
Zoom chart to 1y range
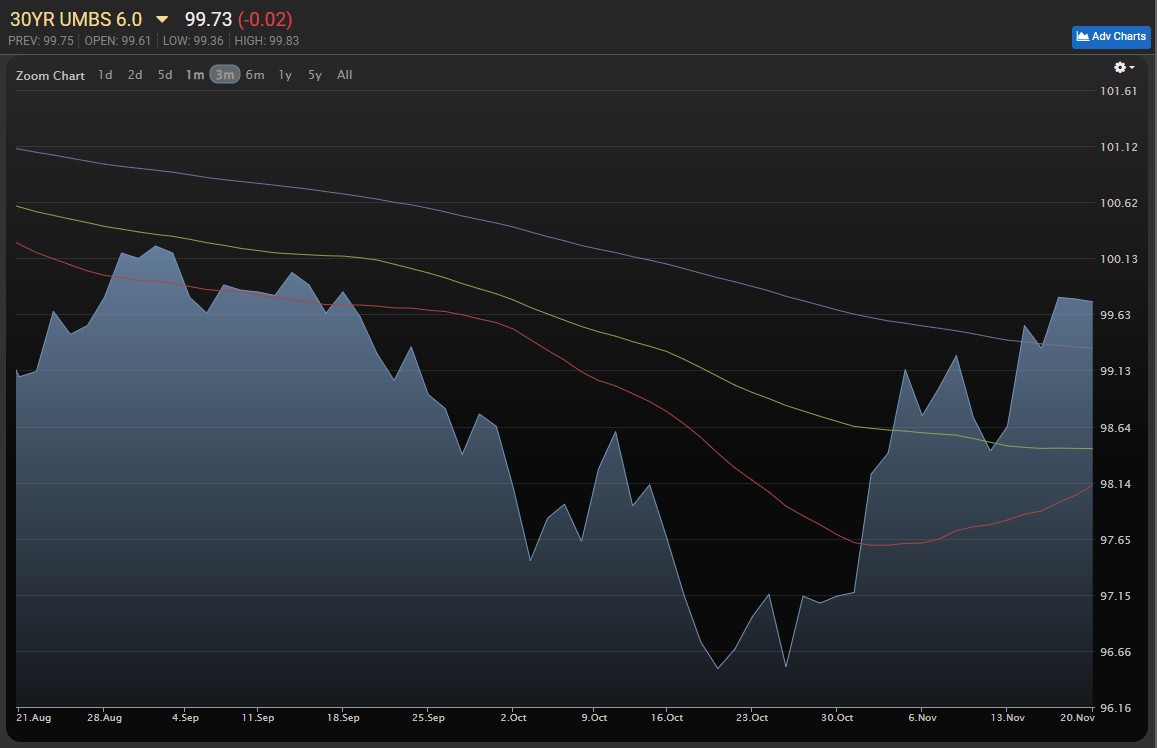coord(285,75)
